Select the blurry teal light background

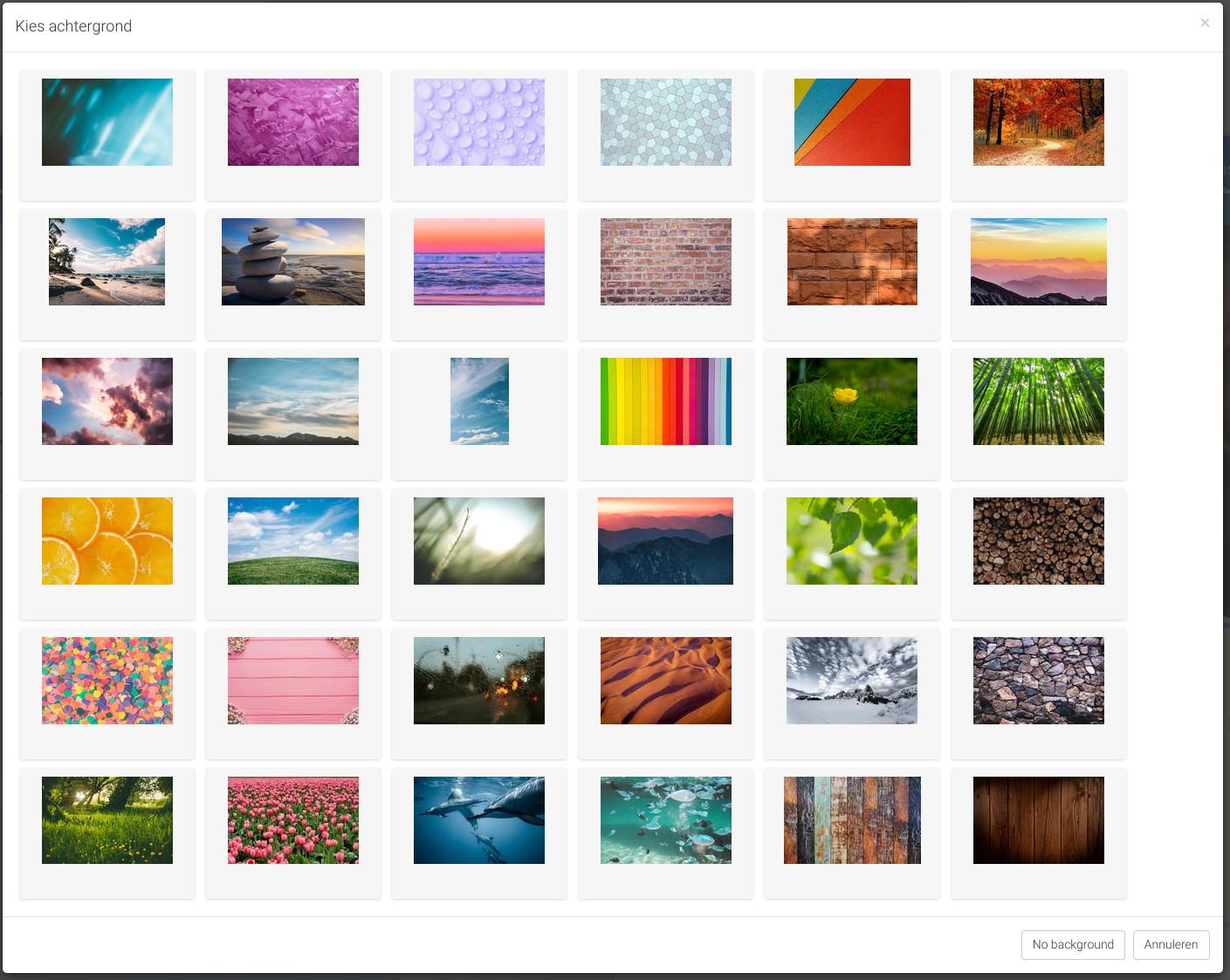(x=107, y=122)
